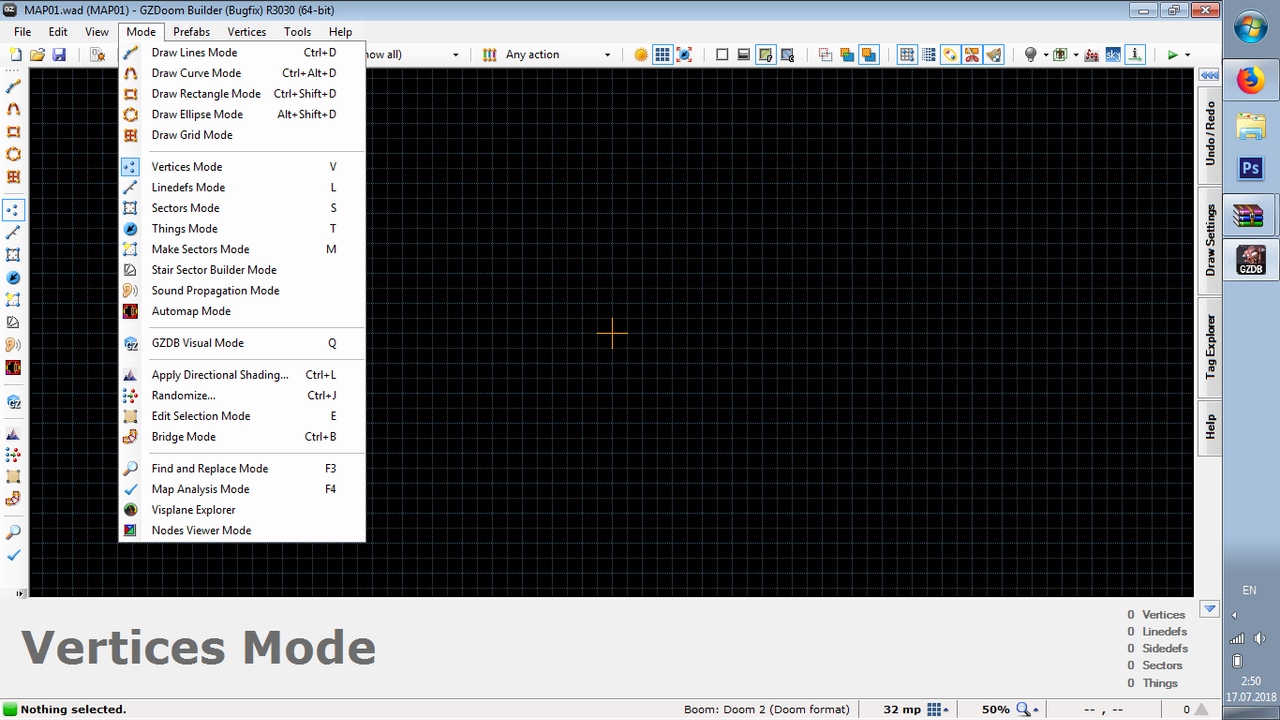Image resolution: width=1280 pixels, height=720 pixels.
Task: Toggle wireframe view mode square icon
Action: [x=722, y=54]
